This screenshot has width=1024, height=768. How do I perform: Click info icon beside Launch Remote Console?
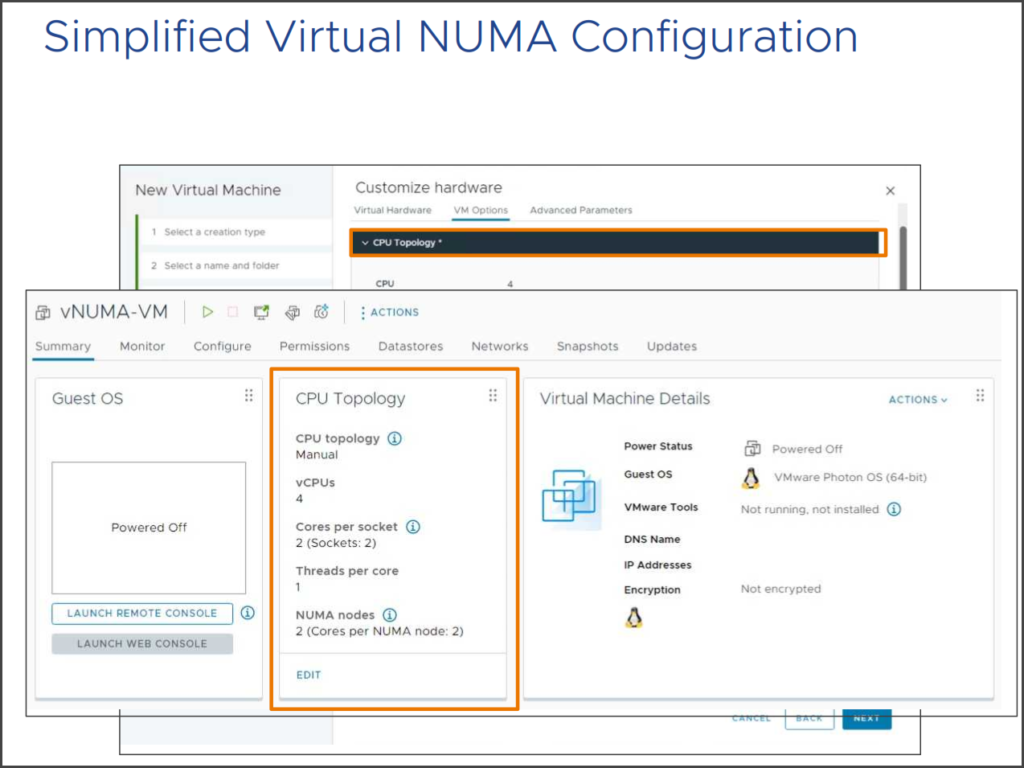(x=247, y=613)
